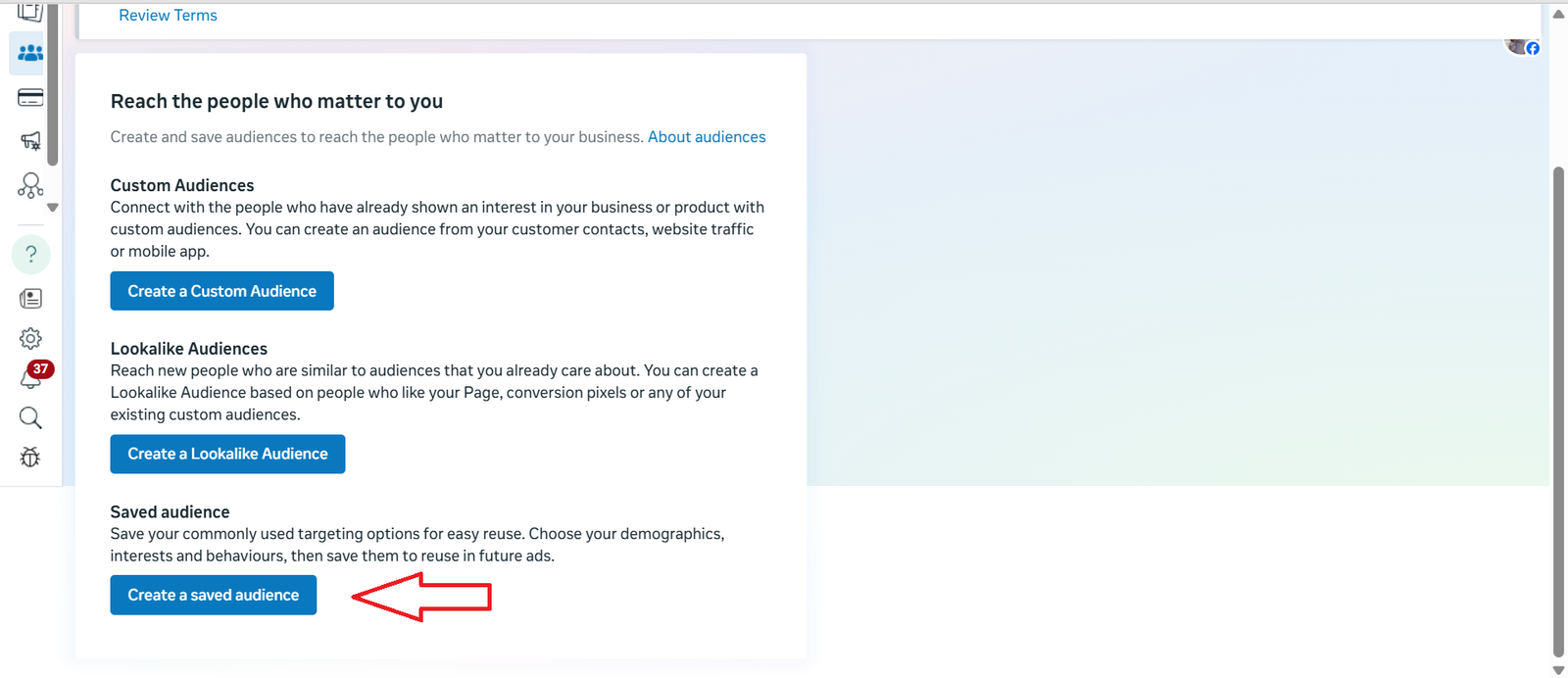Open the Audiences people icon in sidebar
The height and width of the screenshot is (678, 1568).
(x=29, y=53)
